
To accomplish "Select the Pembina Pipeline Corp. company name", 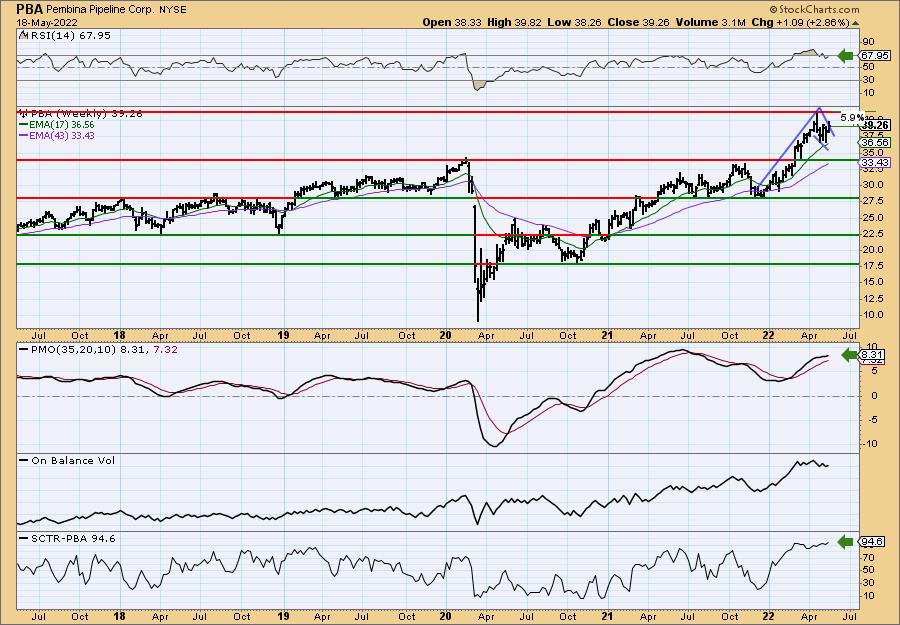I will click(x=100, y=10).
